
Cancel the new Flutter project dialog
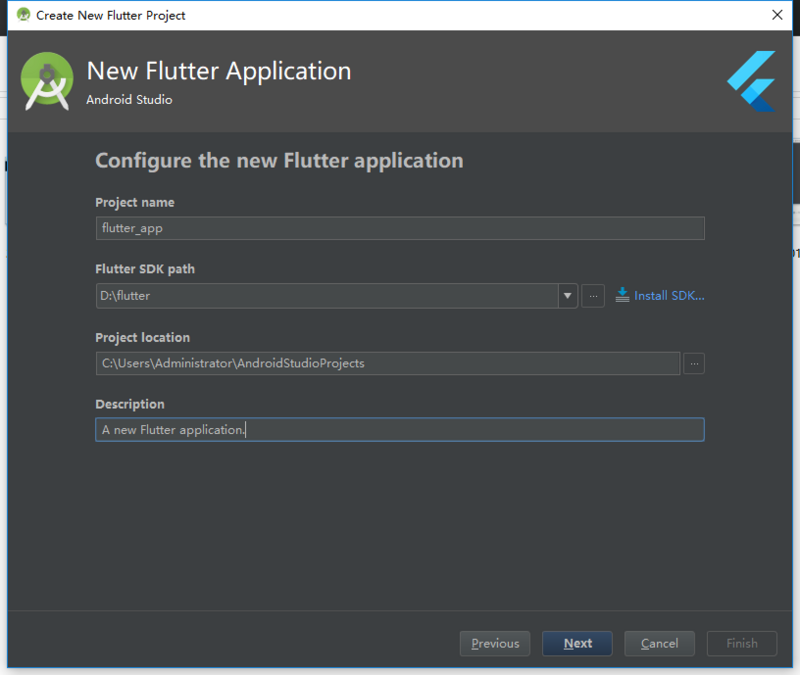659,643
